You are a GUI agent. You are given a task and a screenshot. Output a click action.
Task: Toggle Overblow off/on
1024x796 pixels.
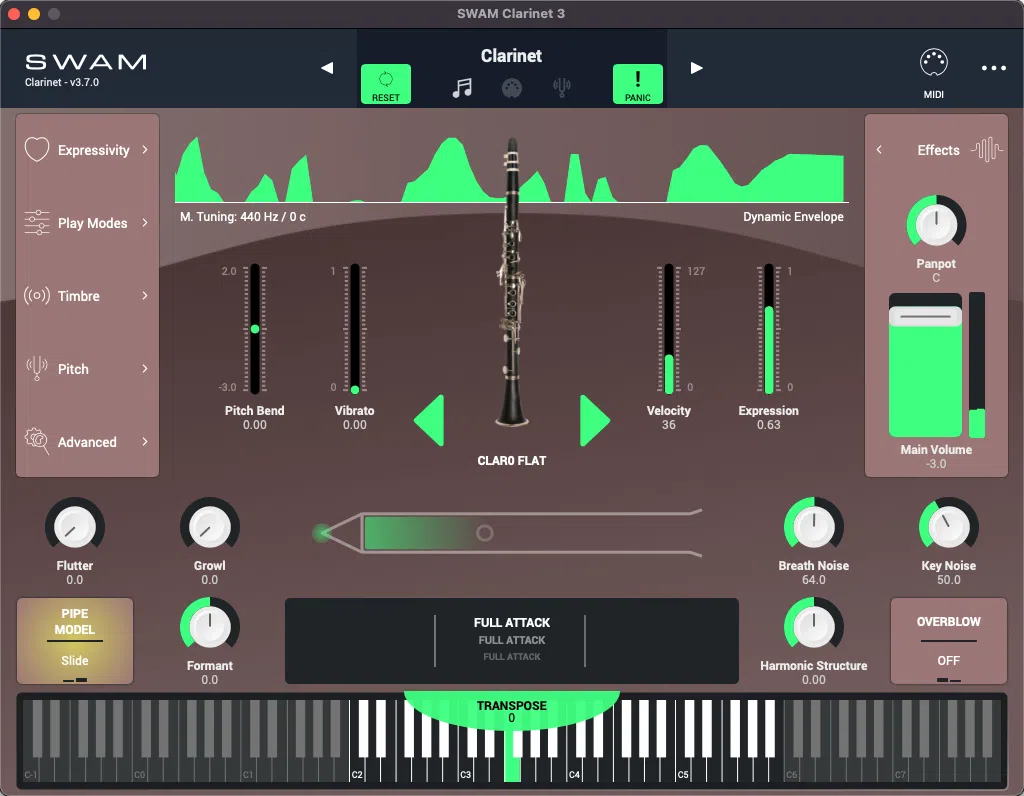(x=948, y=641)
